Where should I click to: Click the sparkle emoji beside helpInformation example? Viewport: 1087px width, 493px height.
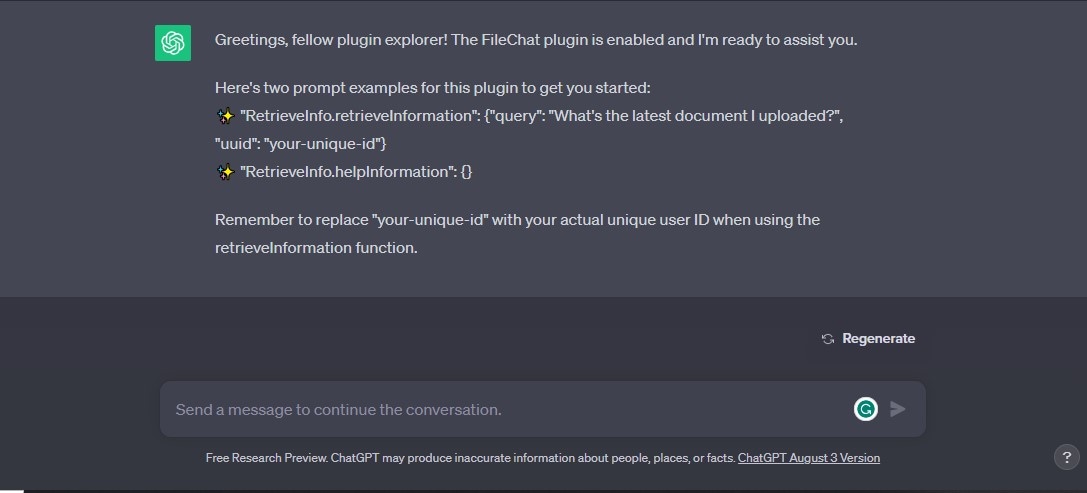(x=225, y=172)
